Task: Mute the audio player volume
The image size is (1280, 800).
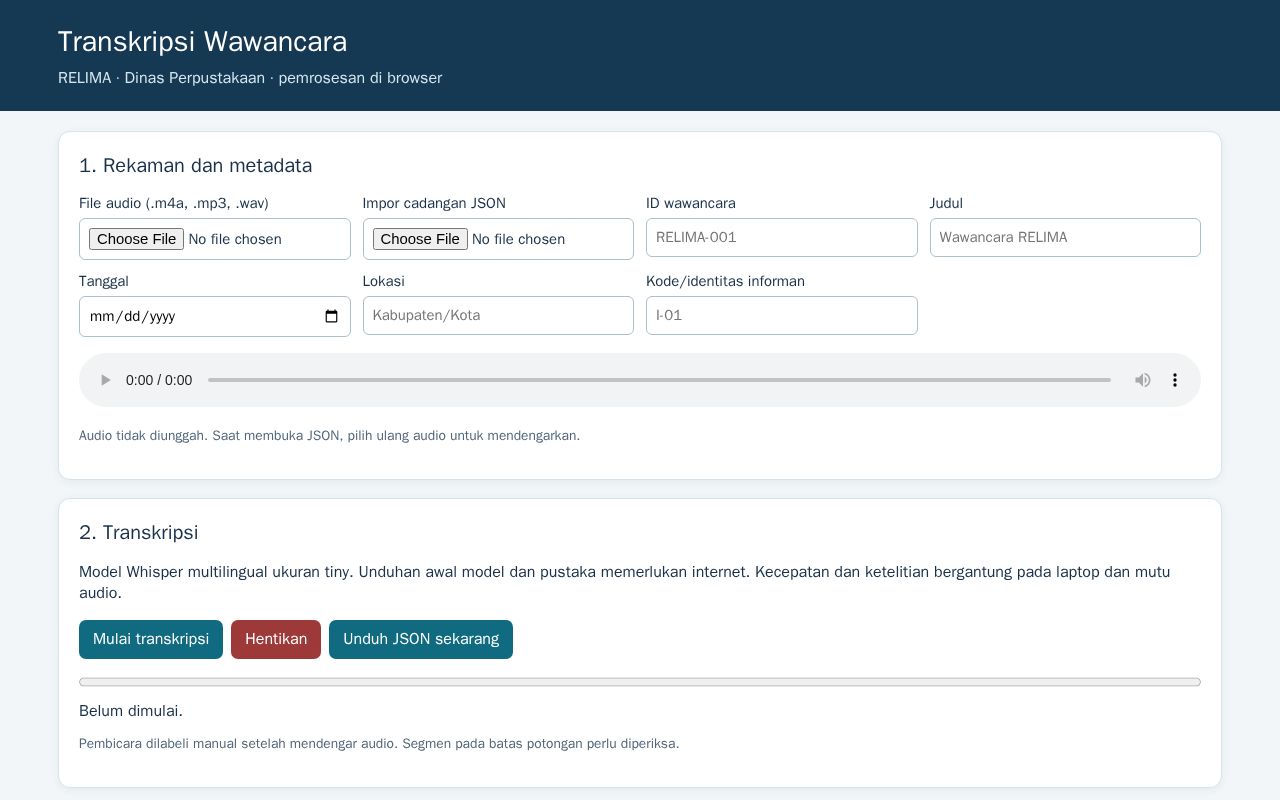Action: click(1143, 380)
